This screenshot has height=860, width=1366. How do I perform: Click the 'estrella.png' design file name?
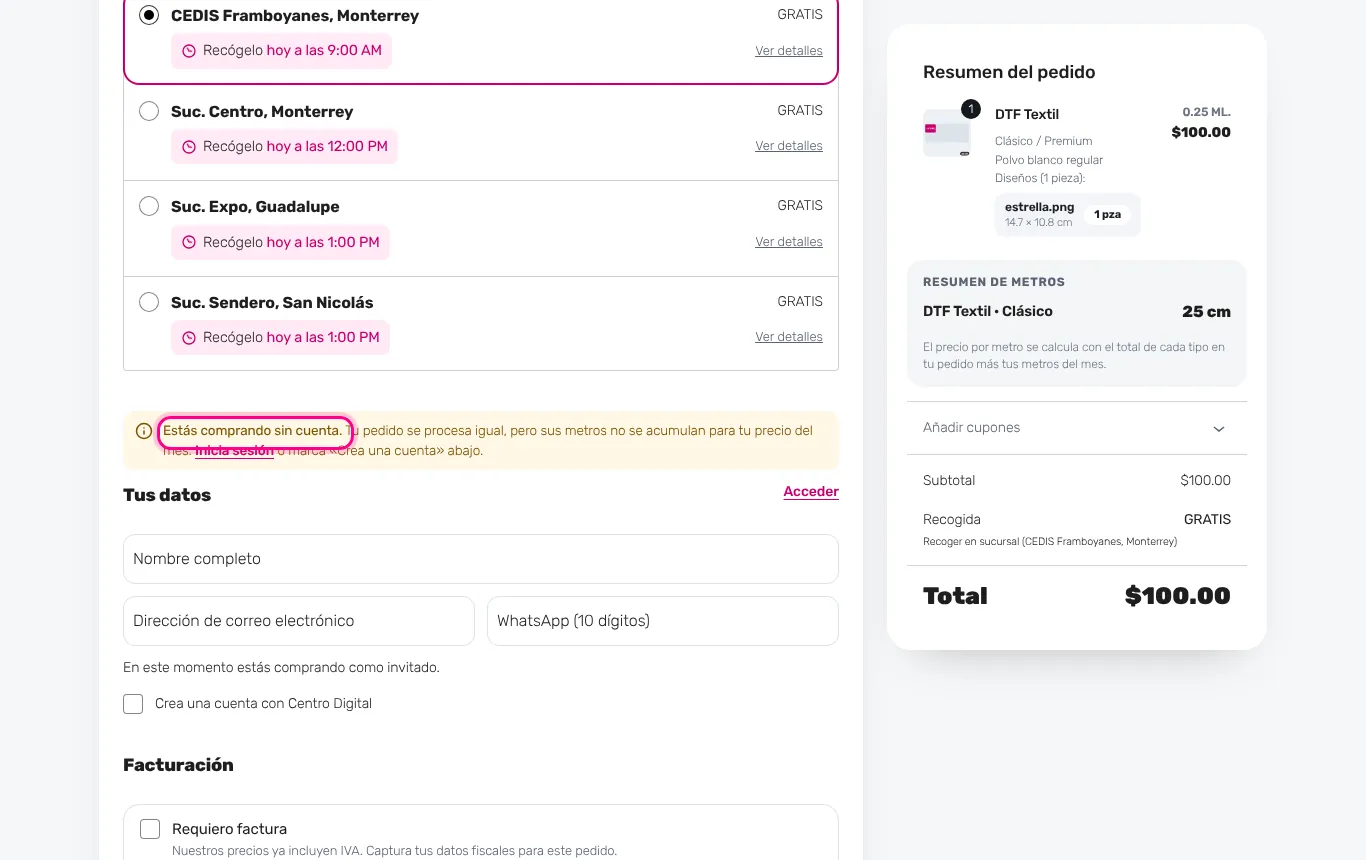(1040, 207)
